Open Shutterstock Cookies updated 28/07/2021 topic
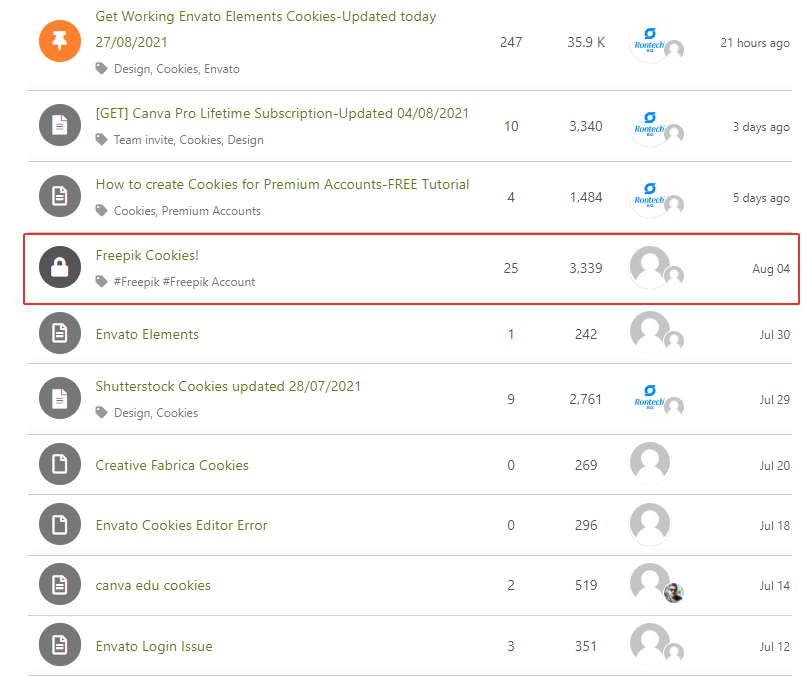The height and width of the screenshot is (676, 802). (228, 386)
